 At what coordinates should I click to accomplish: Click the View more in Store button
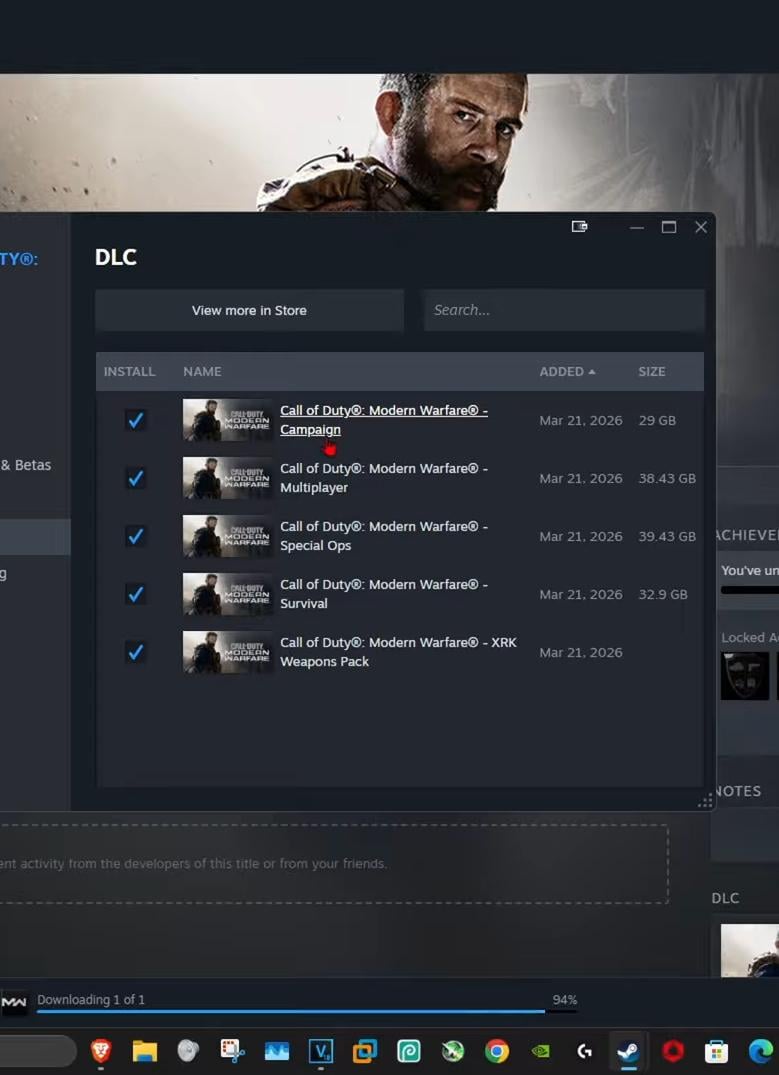(x=249, y=310)
